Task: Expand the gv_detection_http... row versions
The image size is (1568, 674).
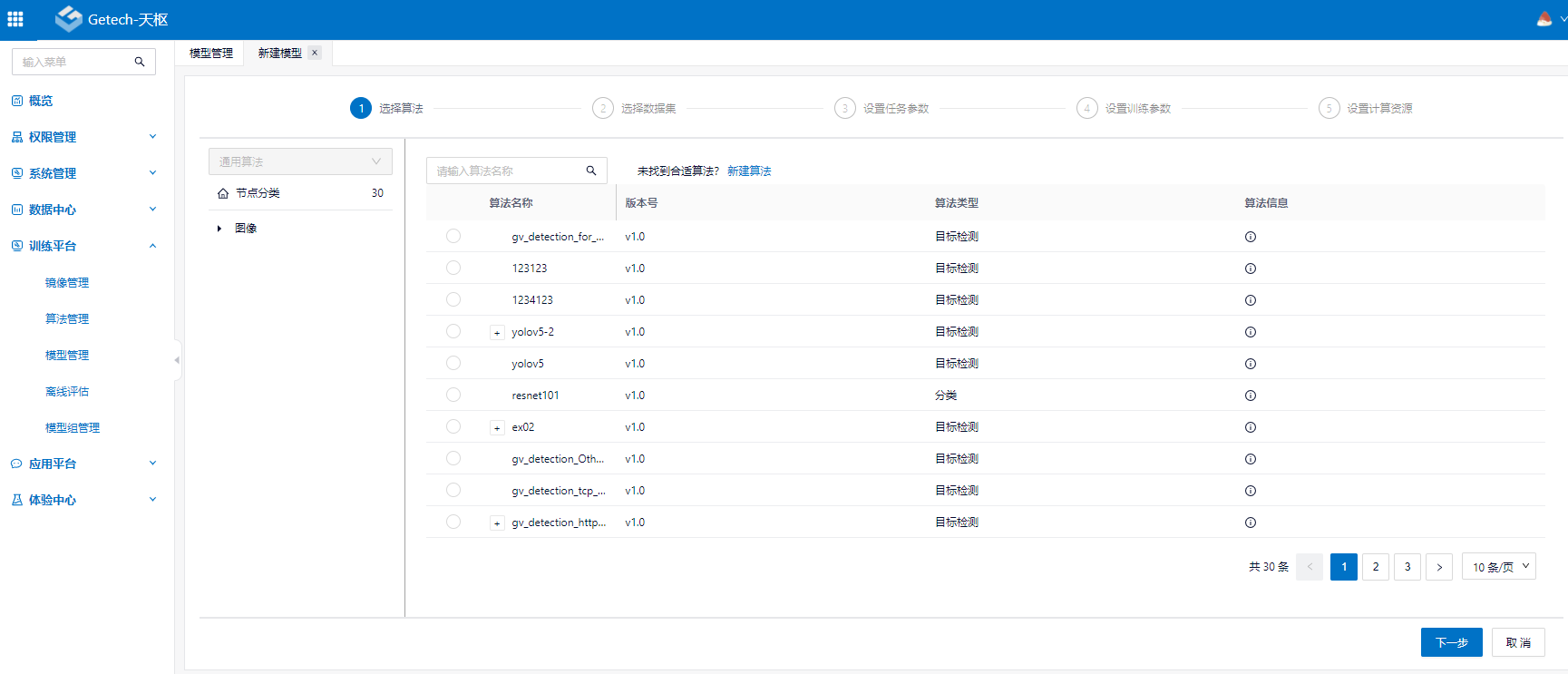Action: click(x=497, y=523)
